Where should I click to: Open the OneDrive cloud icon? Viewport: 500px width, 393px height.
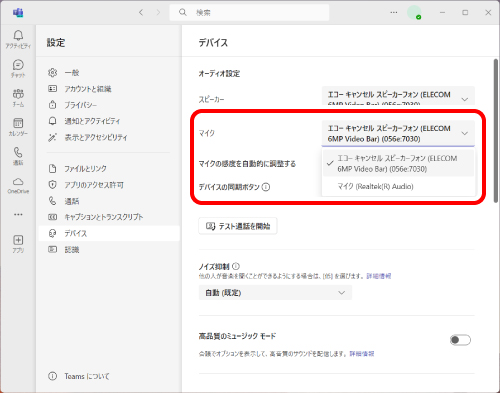click(x=18, y=182)
